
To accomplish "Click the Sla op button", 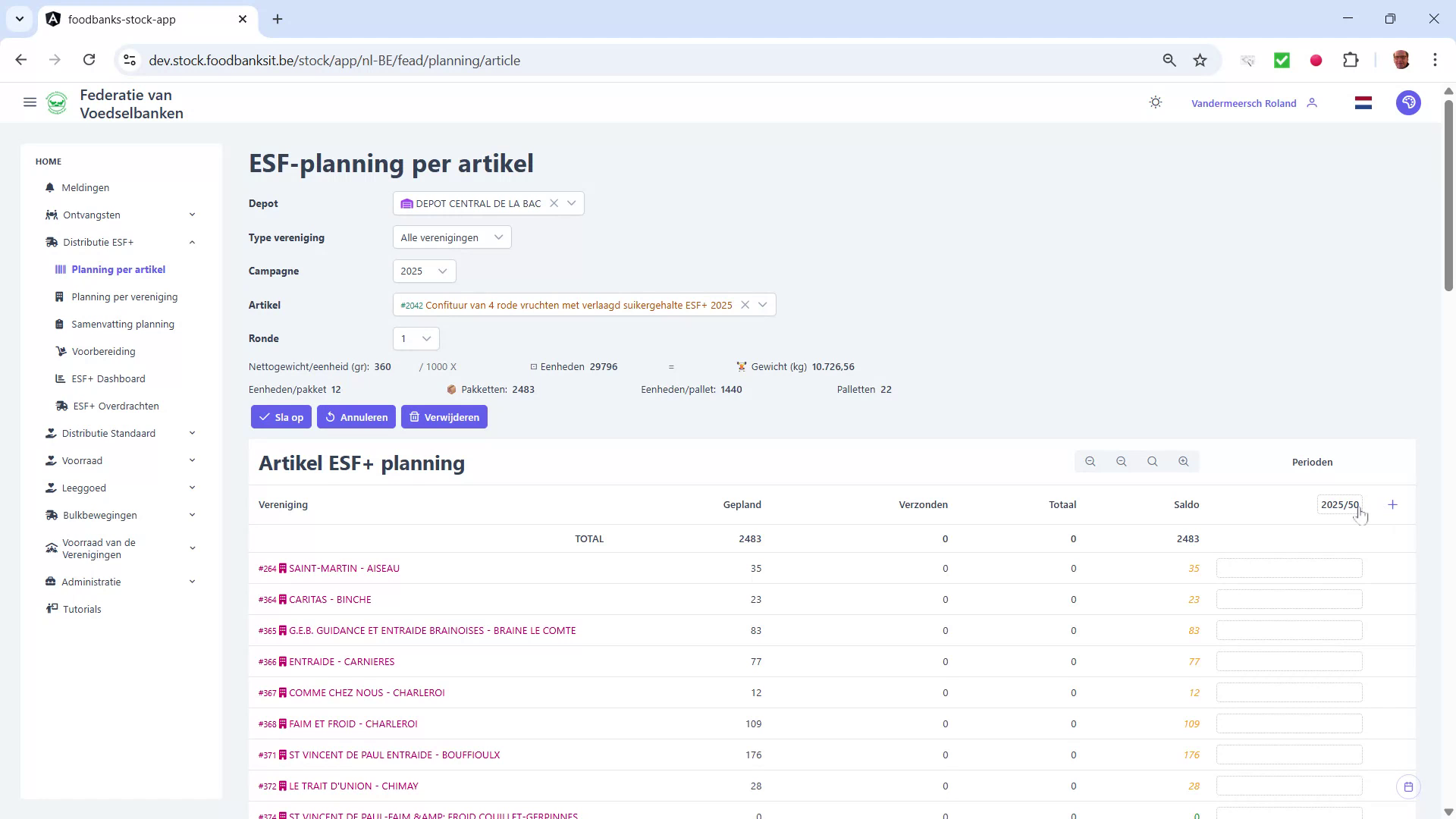I will coord(281,416).
